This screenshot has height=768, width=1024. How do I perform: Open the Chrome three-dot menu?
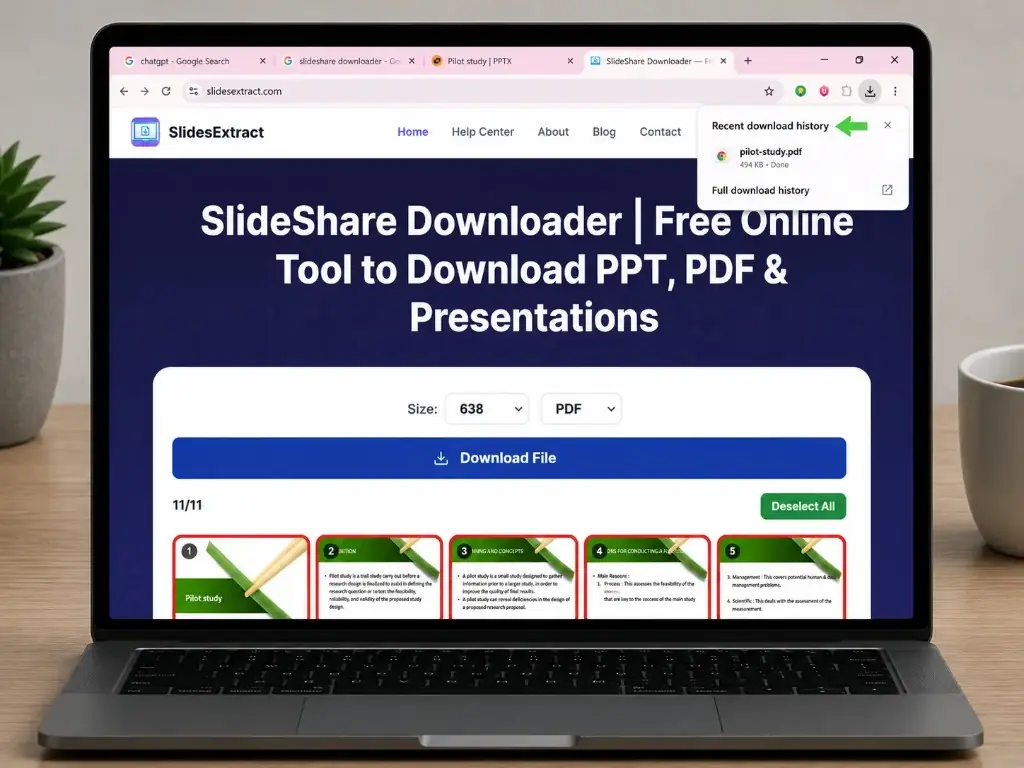pyautogui.click(x=895, y=91)
